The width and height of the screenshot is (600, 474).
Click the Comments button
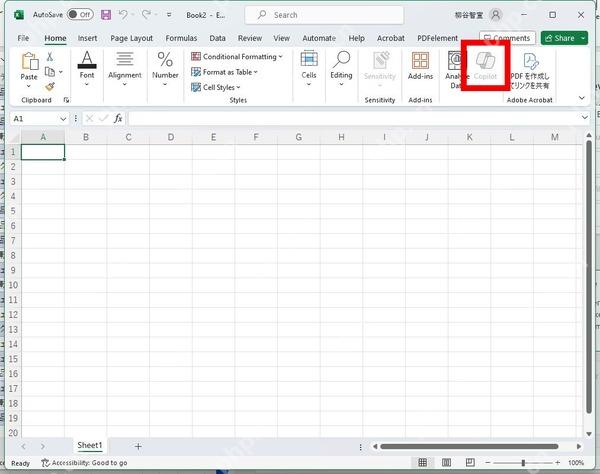[x=507, y=38]
